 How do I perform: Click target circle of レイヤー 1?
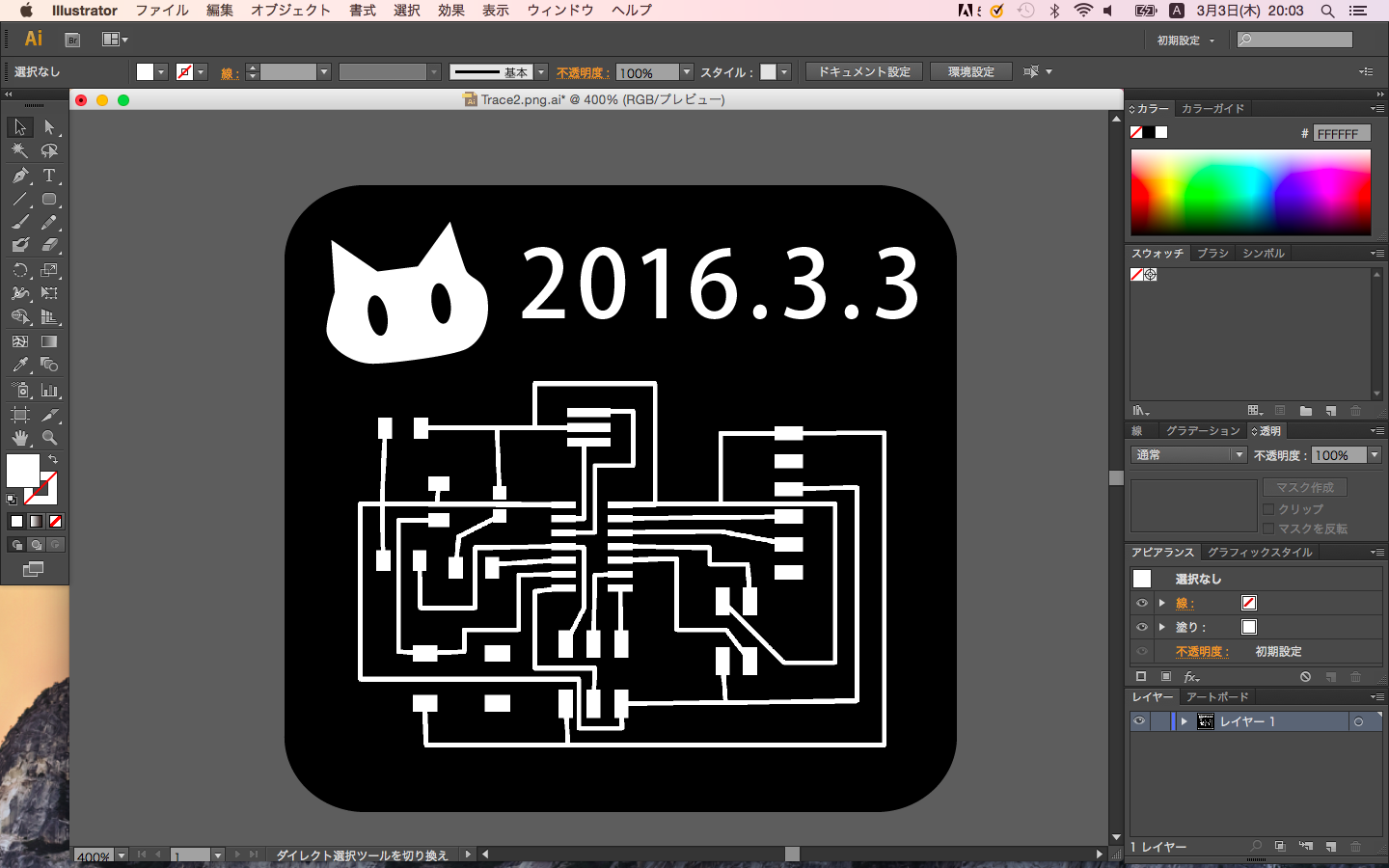click(x=1358, y=721)
